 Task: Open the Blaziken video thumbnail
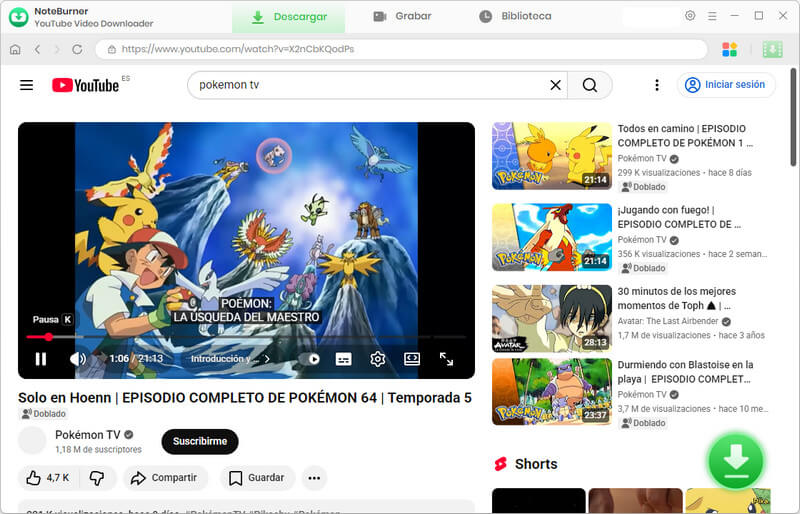(x=552, y=237)
